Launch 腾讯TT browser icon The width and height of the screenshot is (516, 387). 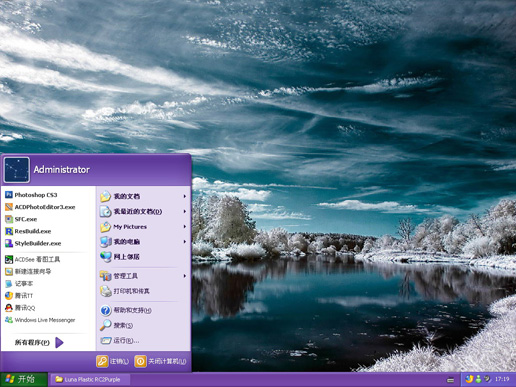tap(9, 296)
